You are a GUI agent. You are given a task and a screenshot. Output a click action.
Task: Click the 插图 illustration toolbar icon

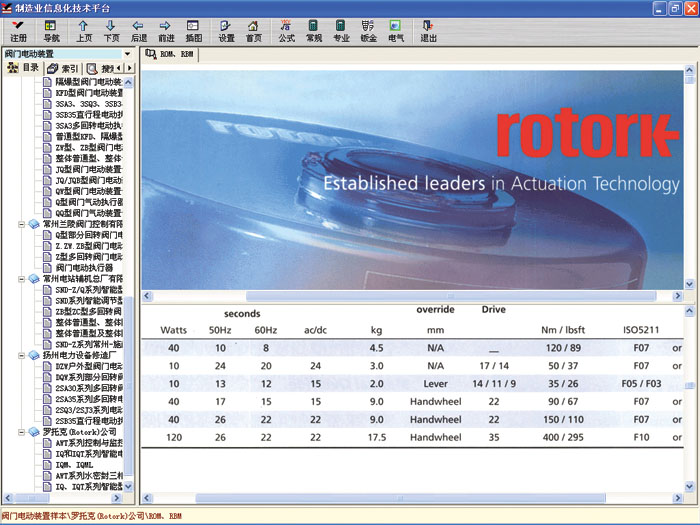[x=193, y=30]
